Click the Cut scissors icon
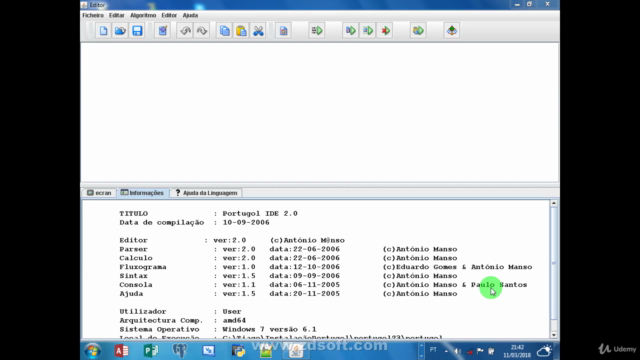This screenshot has height=360, width=640. [258, 31]
